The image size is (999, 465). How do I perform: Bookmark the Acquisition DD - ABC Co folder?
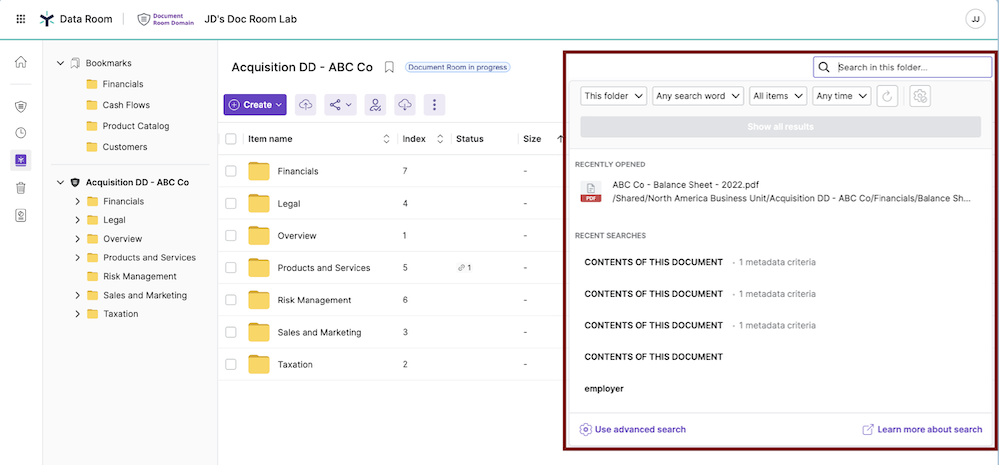[389, 68]
